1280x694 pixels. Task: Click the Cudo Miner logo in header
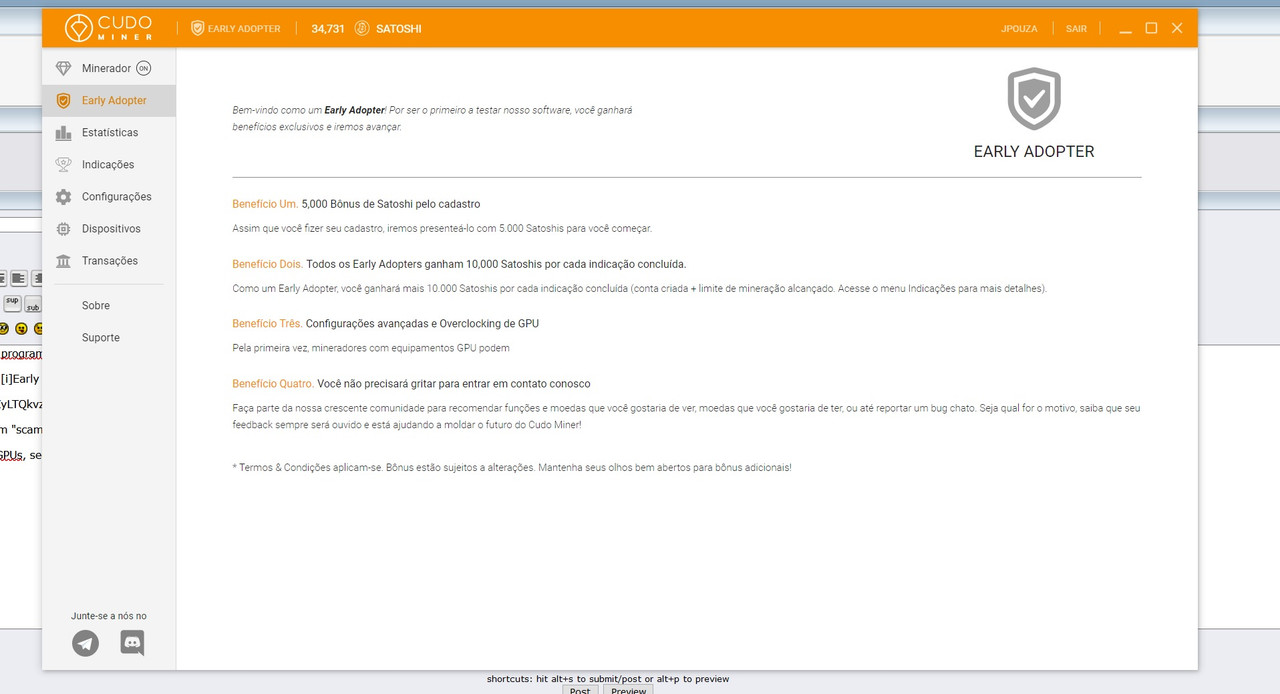pos(109,28)
